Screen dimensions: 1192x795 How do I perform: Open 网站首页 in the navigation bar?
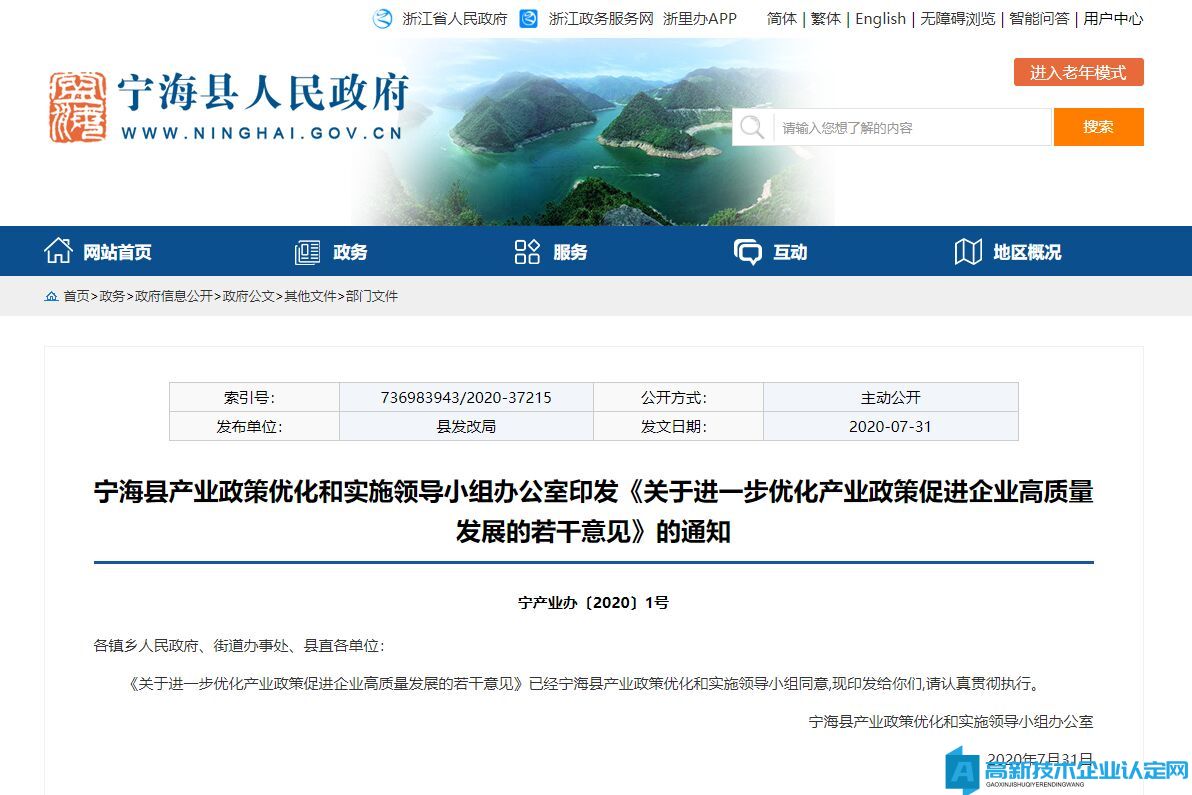coord(117,252)
